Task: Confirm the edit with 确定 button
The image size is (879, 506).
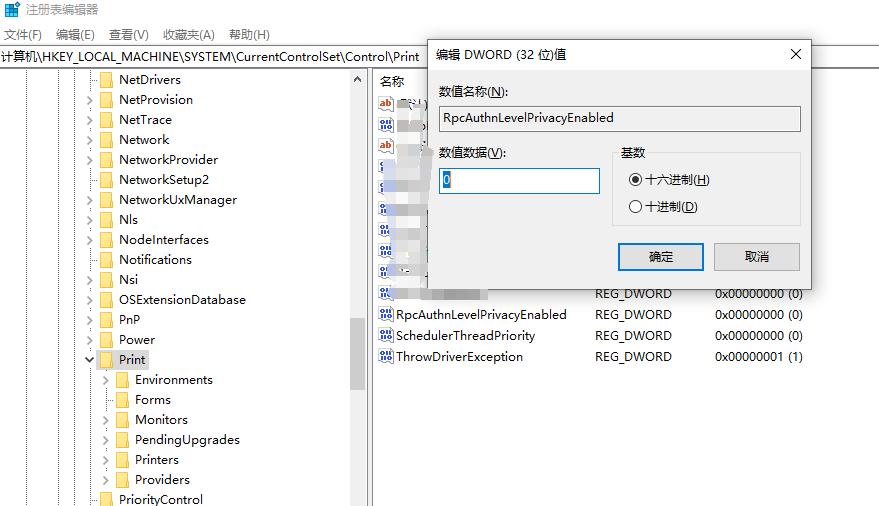Action: (x=661, y=257)
